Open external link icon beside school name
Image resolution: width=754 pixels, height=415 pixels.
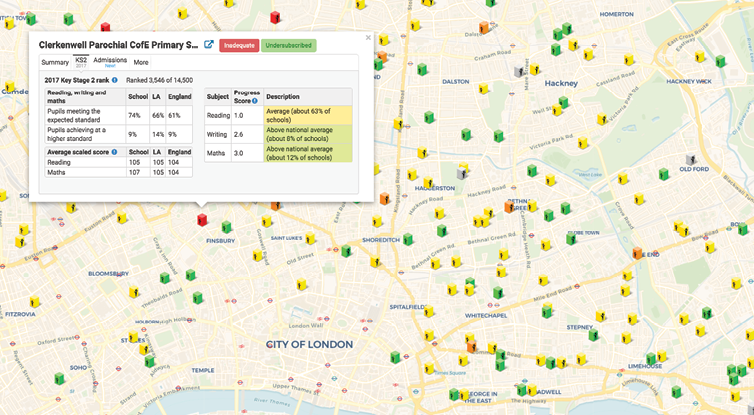[x=209, y=45]
